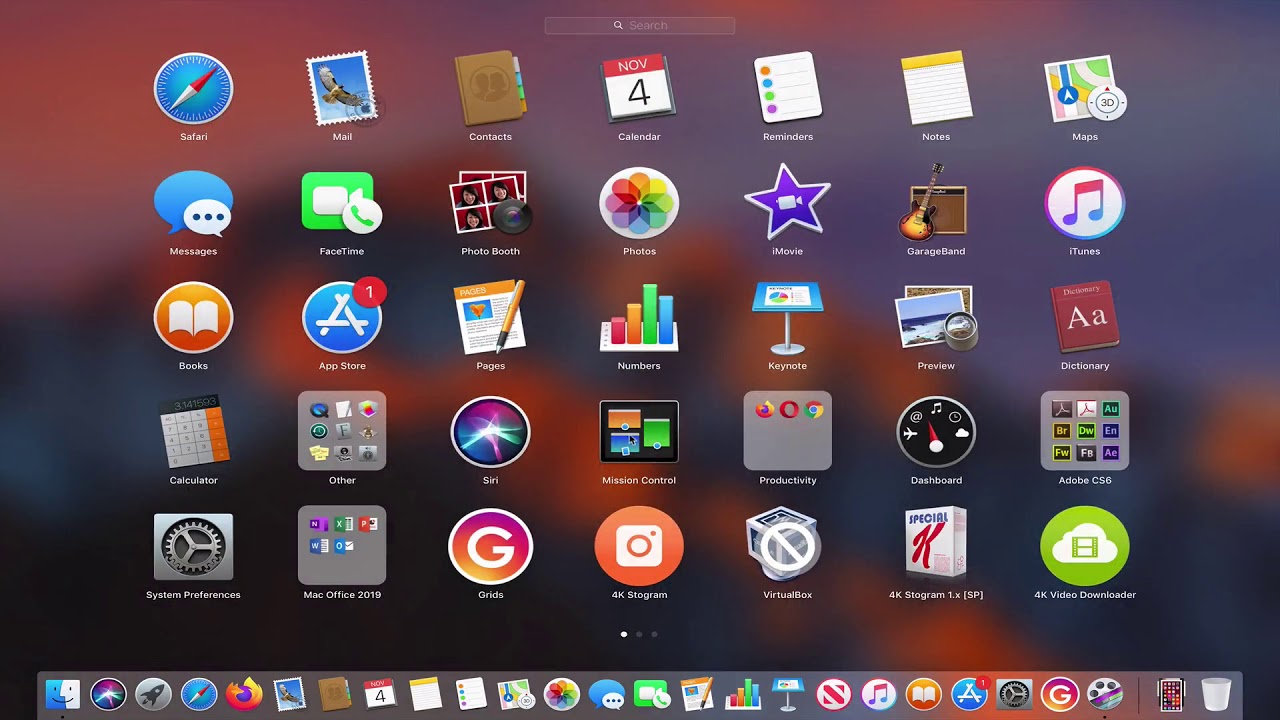This screenshot has width=1280, height=720.
Task: Launch VirtualBox from Launchpad
Action: (x=787, y=547)
